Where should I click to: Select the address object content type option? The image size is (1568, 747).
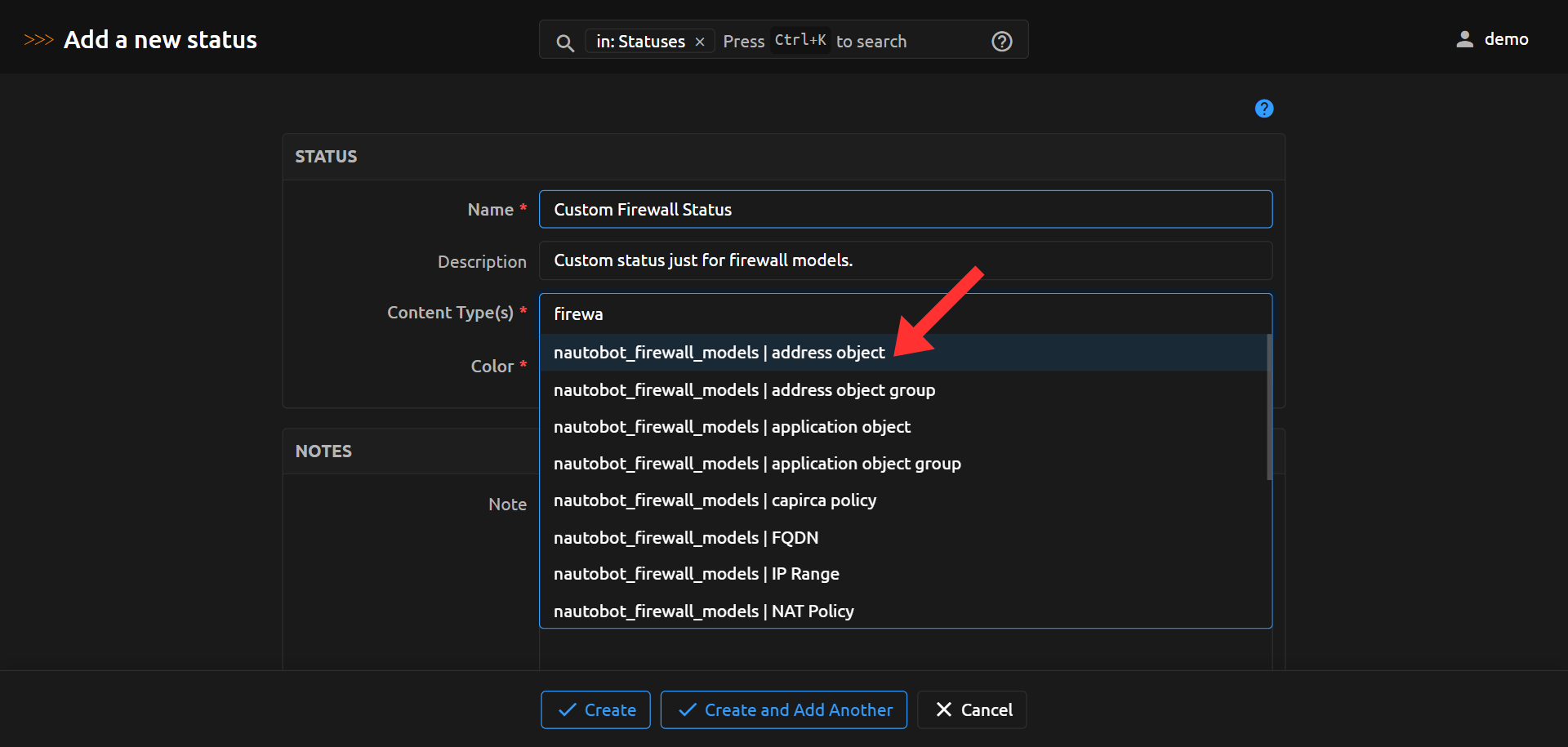pos(719,352)
